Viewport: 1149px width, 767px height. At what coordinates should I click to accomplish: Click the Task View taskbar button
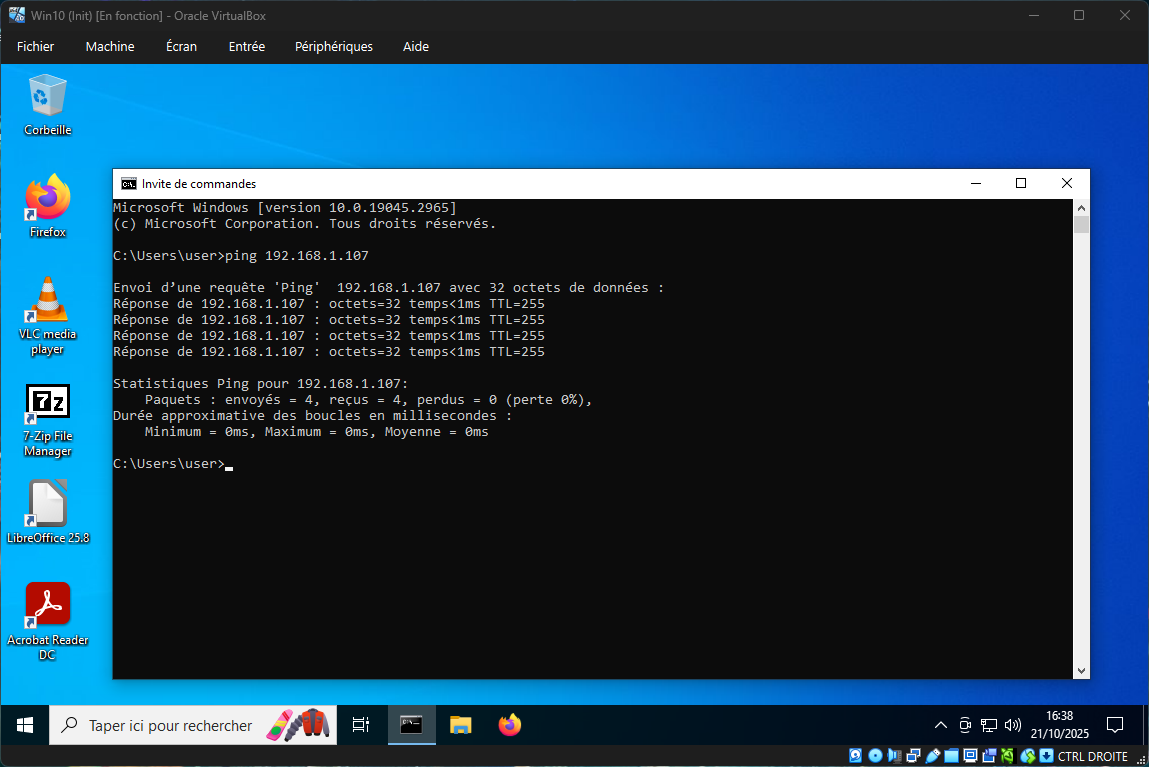(361, 725)
